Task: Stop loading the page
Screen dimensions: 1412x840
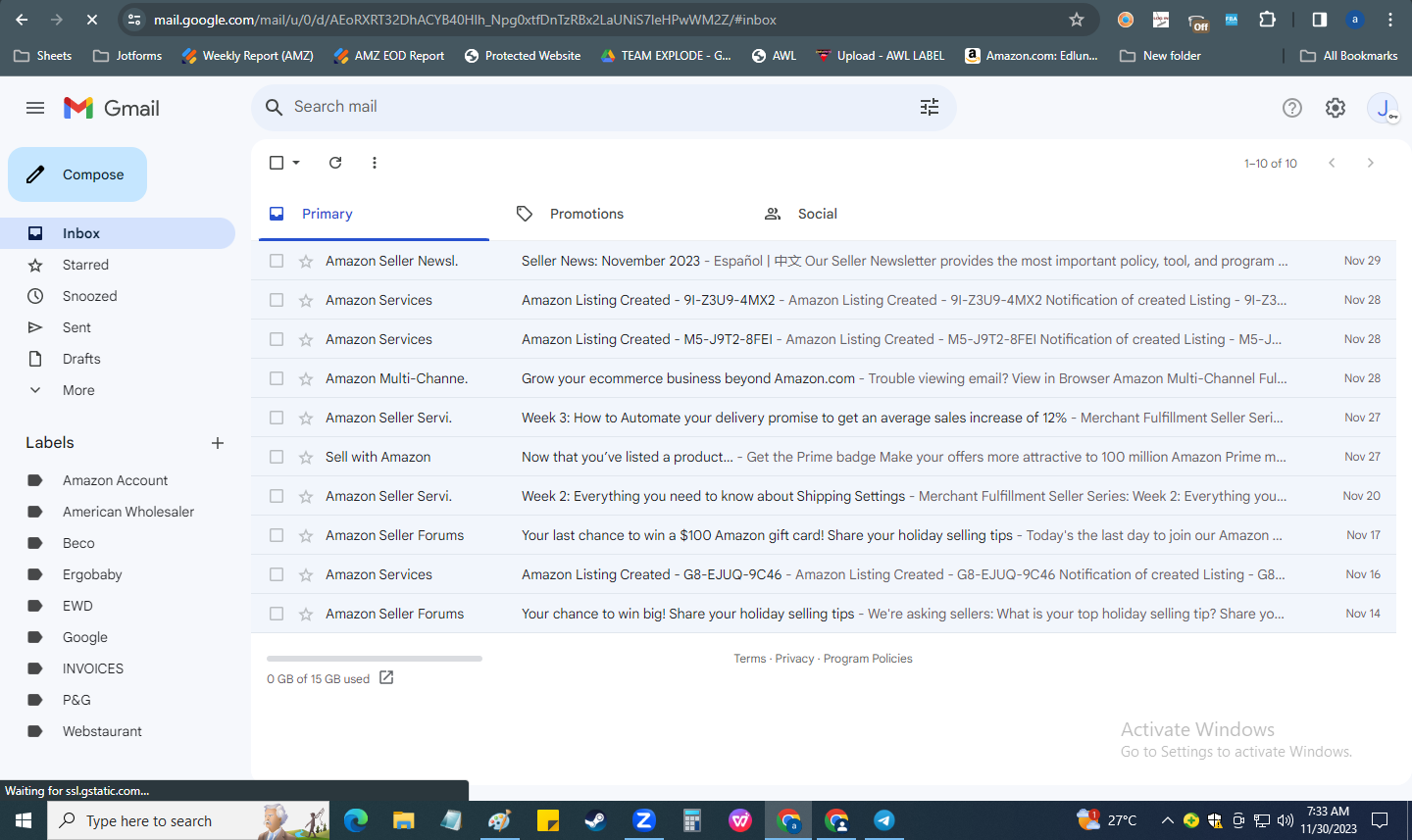Action: 92,20
